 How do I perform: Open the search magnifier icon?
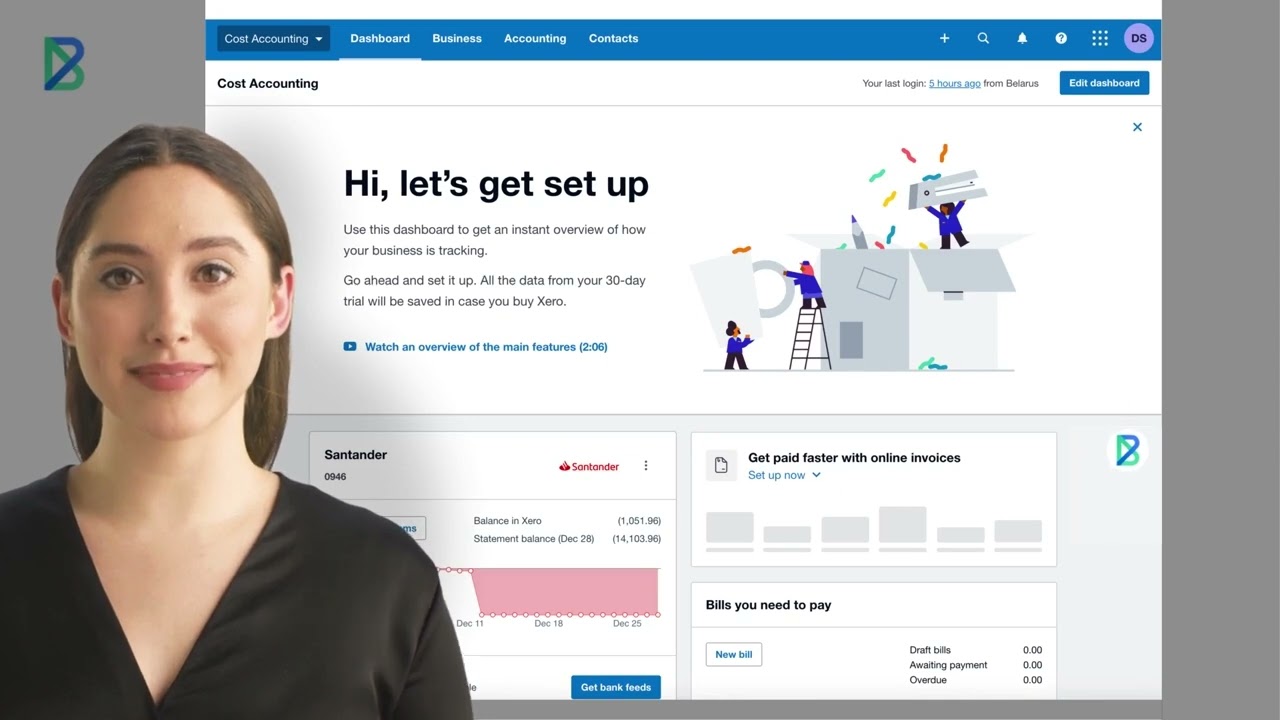click(x=983, y=38)
